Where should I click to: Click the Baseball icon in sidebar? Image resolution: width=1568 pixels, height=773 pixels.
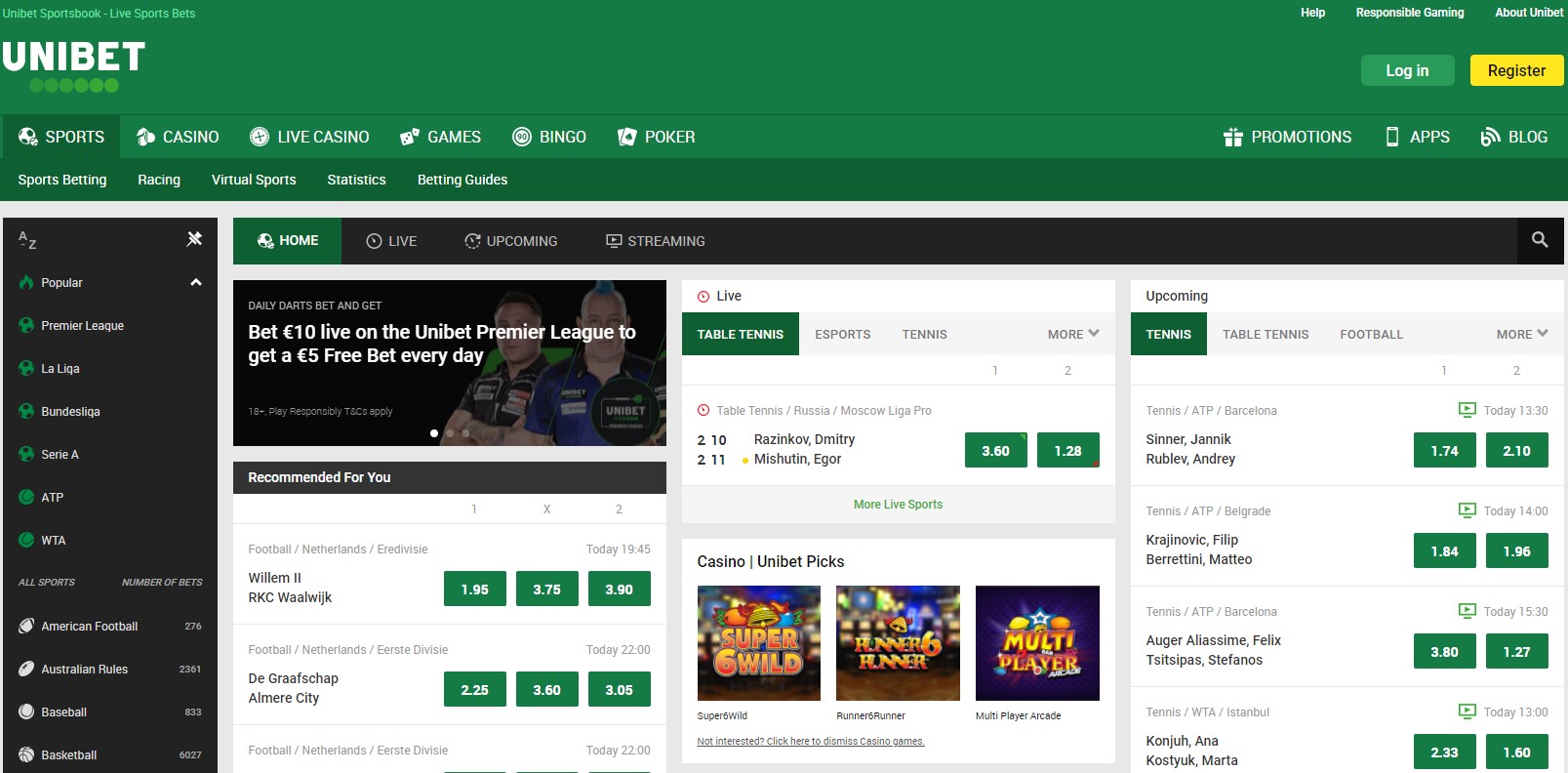pyautogui.click(x=26, y=712)
